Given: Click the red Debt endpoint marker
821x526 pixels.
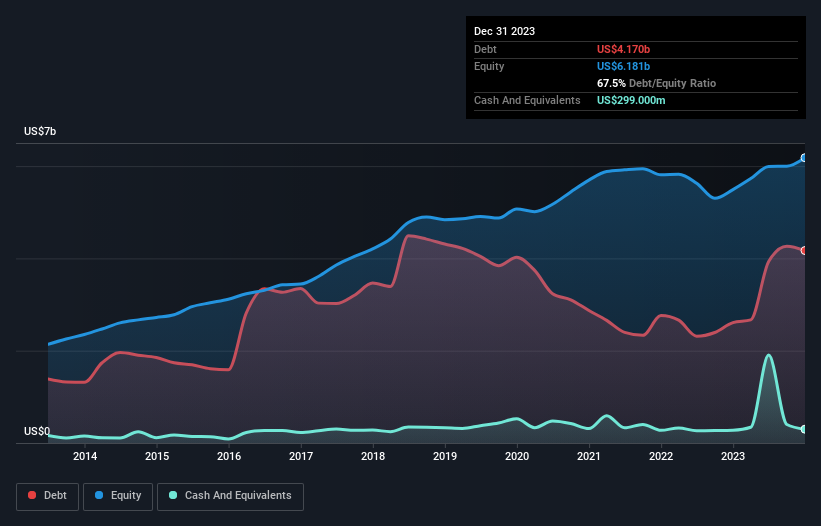Looking at the screenshot, I should tap(804, 251).
